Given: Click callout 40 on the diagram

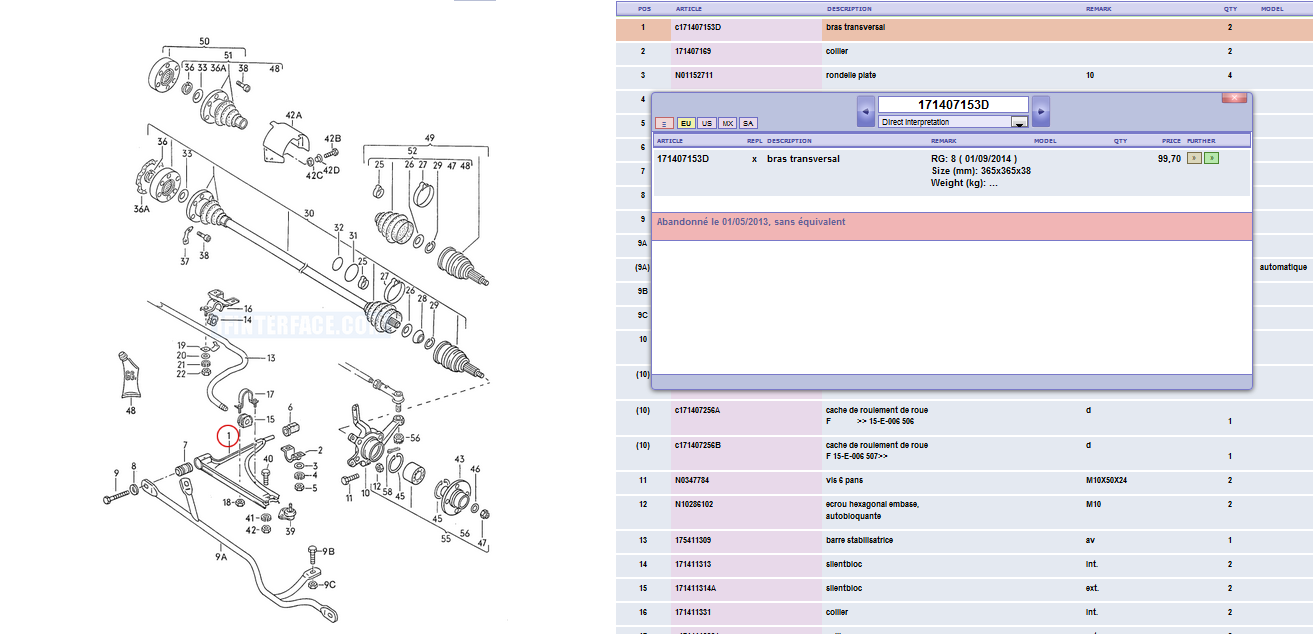Looking at the screenshot, I should click(268, 459).
